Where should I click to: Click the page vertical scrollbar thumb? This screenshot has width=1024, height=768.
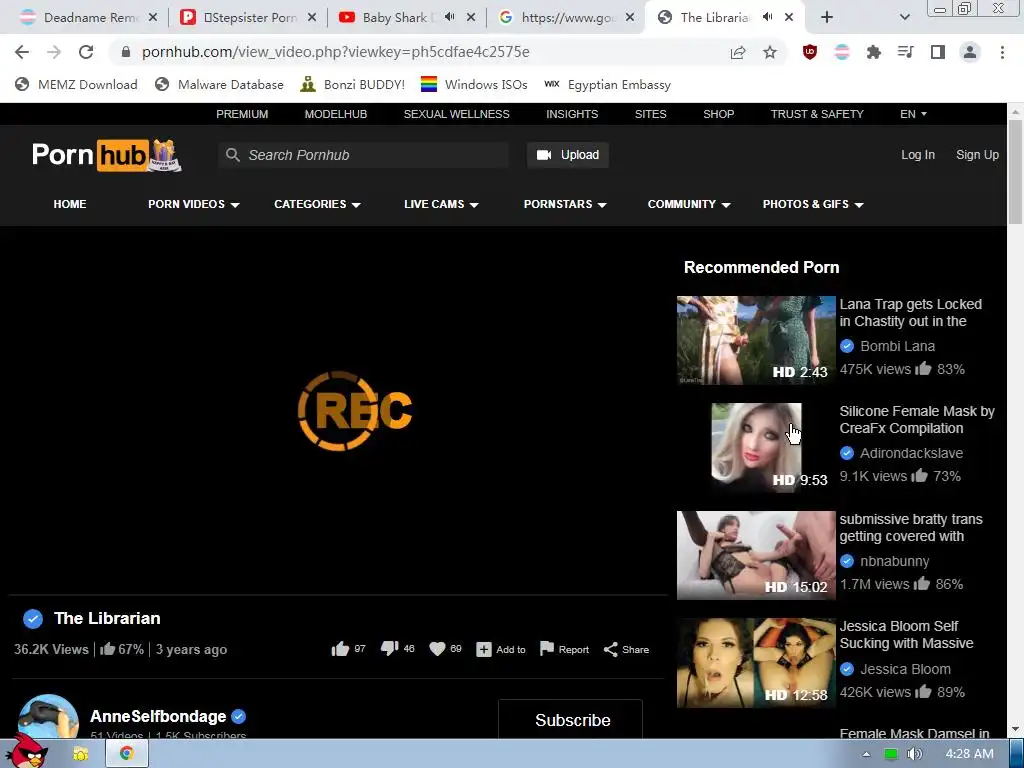click(1016, 171)
